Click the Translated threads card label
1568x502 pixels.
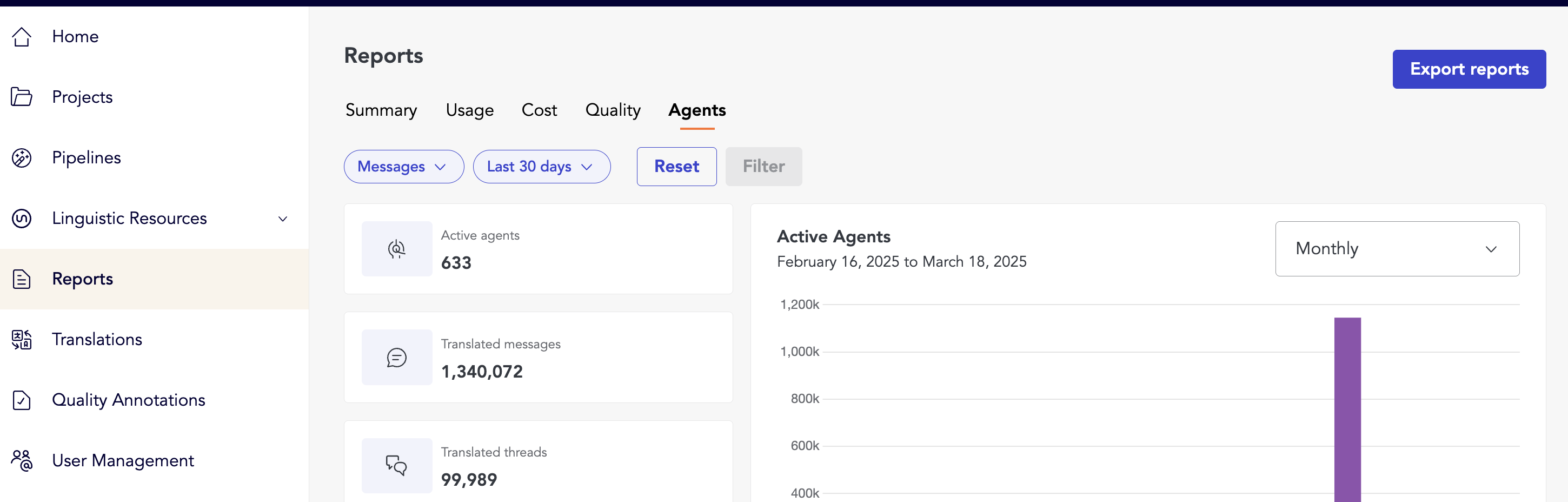point(494,453)
